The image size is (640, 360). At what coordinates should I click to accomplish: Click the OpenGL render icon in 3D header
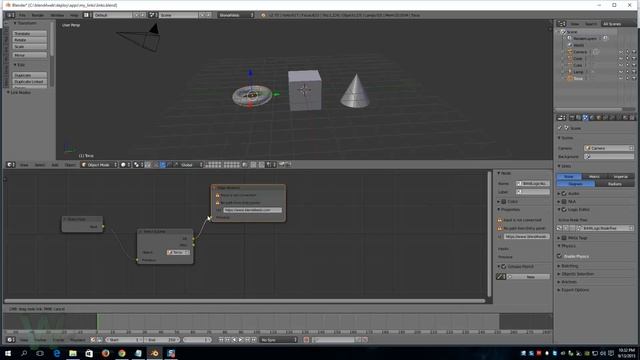coord(282,164)
